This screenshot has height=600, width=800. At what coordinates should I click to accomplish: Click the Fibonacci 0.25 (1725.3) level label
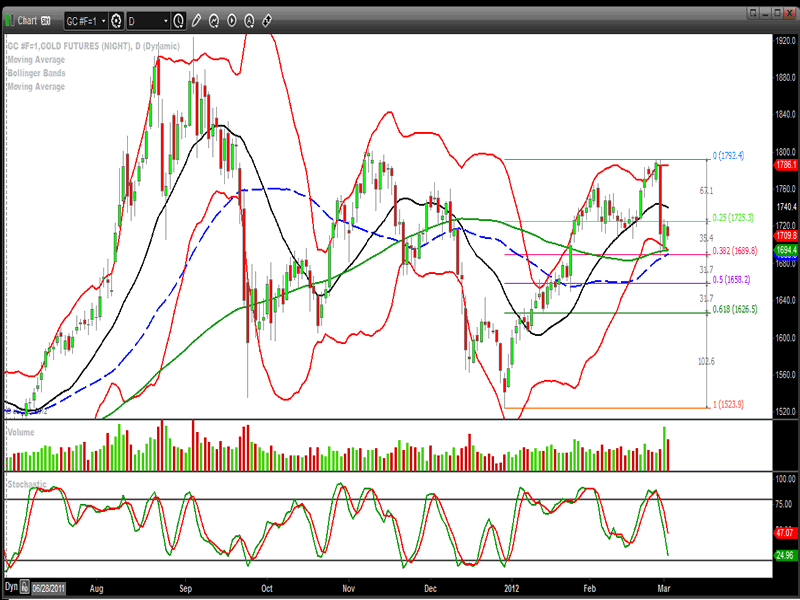[x=733, y=217]
